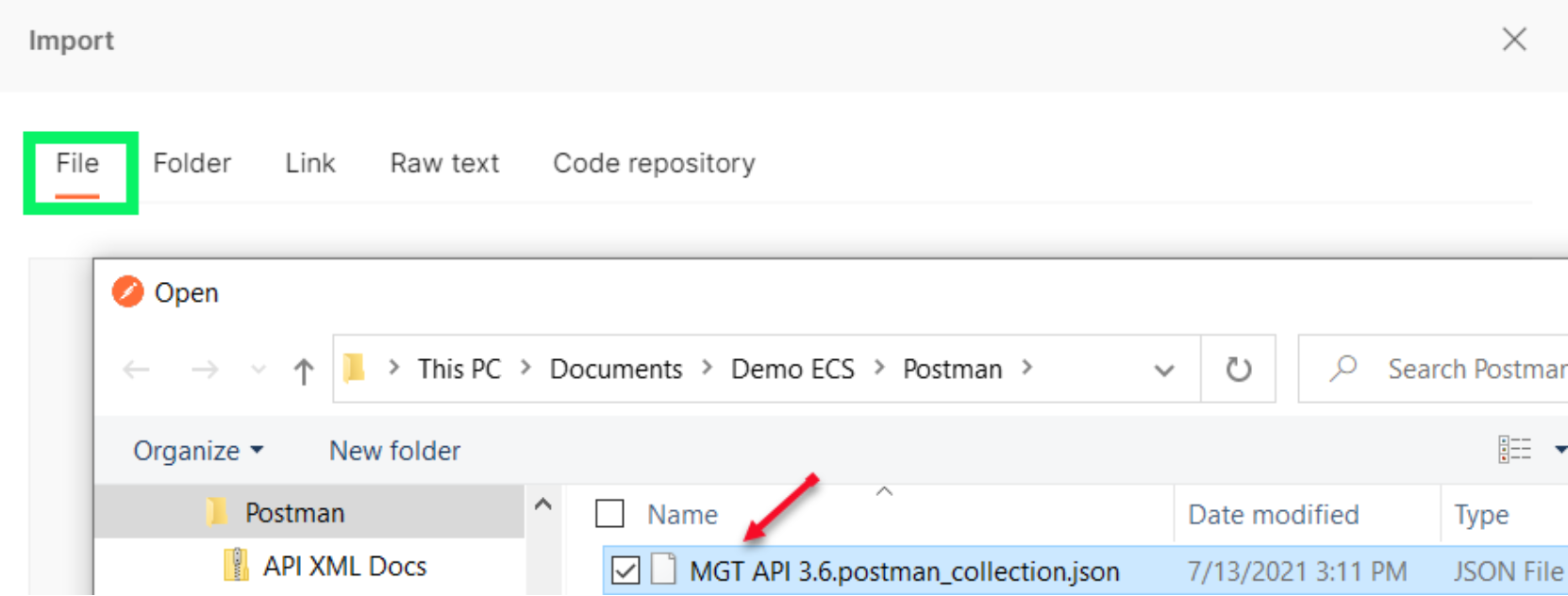
Task: Sort files by the Type column
Action: pos(1481,515)
